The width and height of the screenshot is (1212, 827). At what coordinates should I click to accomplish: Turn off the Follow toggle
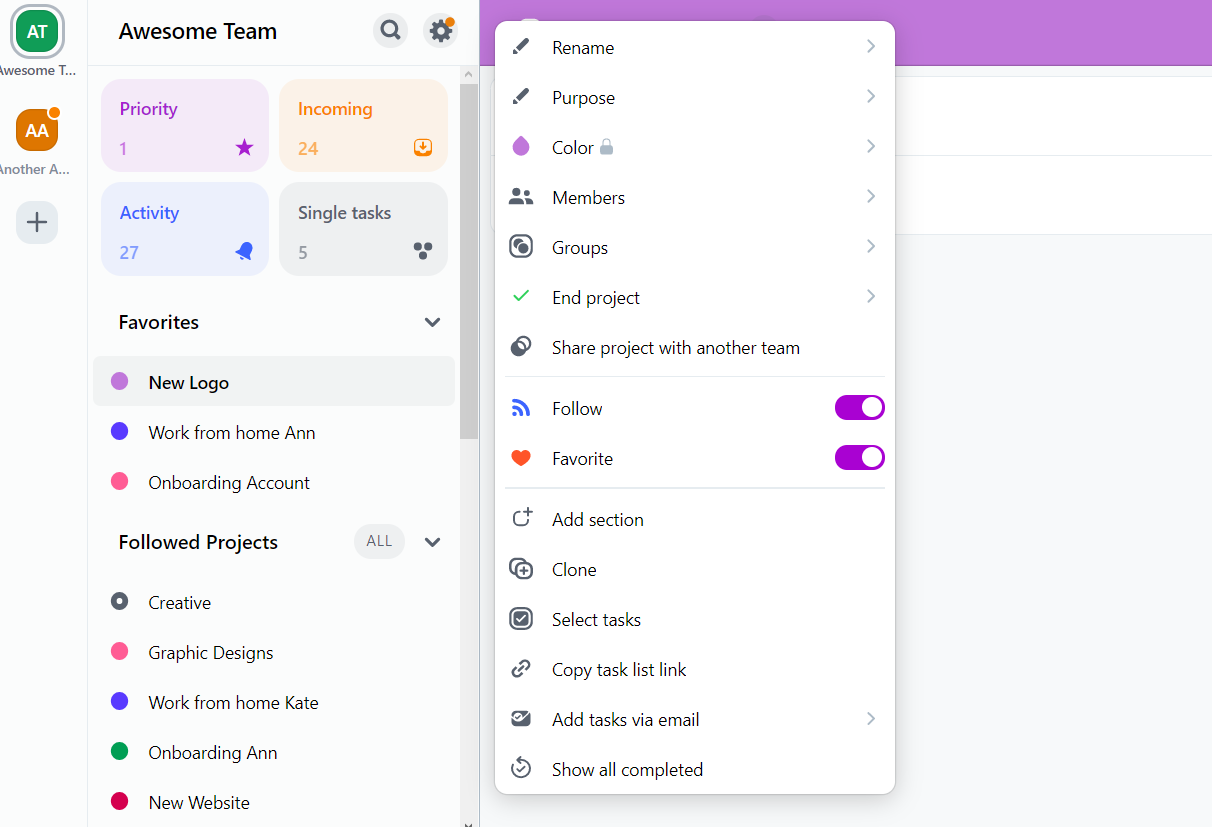tap(860, 408)
